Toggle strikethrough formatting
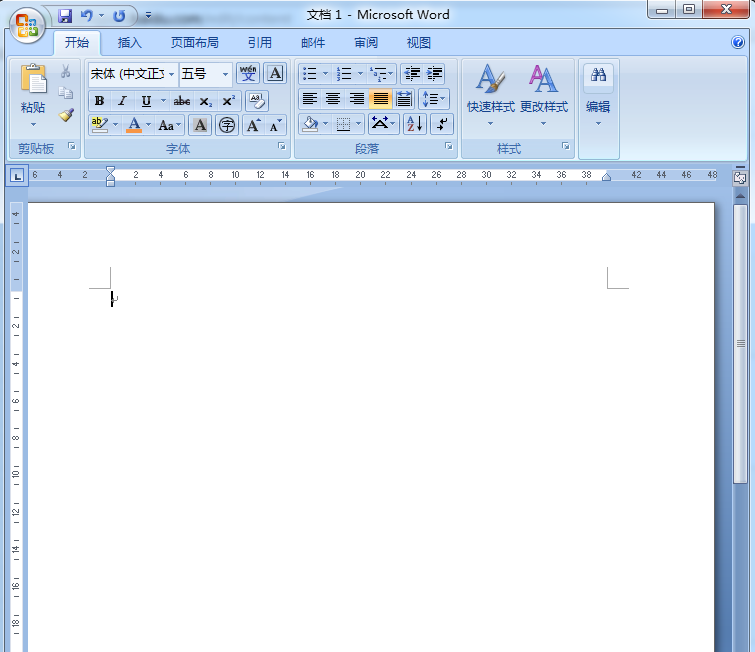755x652 pixels. [x=182, y=101]
